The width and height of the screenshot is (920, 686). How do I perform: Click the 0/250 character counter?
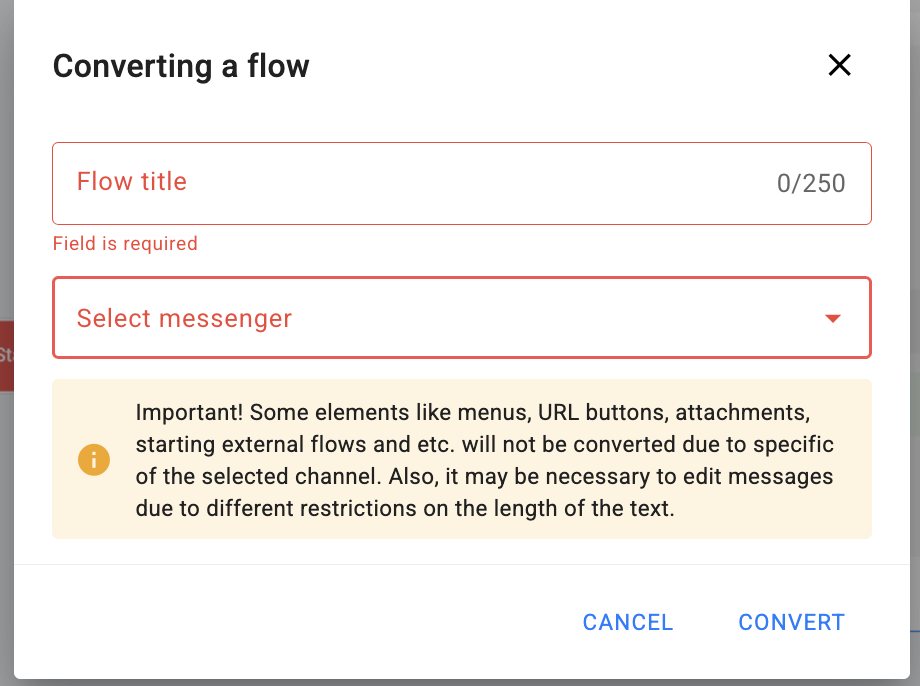coord(810,184)
